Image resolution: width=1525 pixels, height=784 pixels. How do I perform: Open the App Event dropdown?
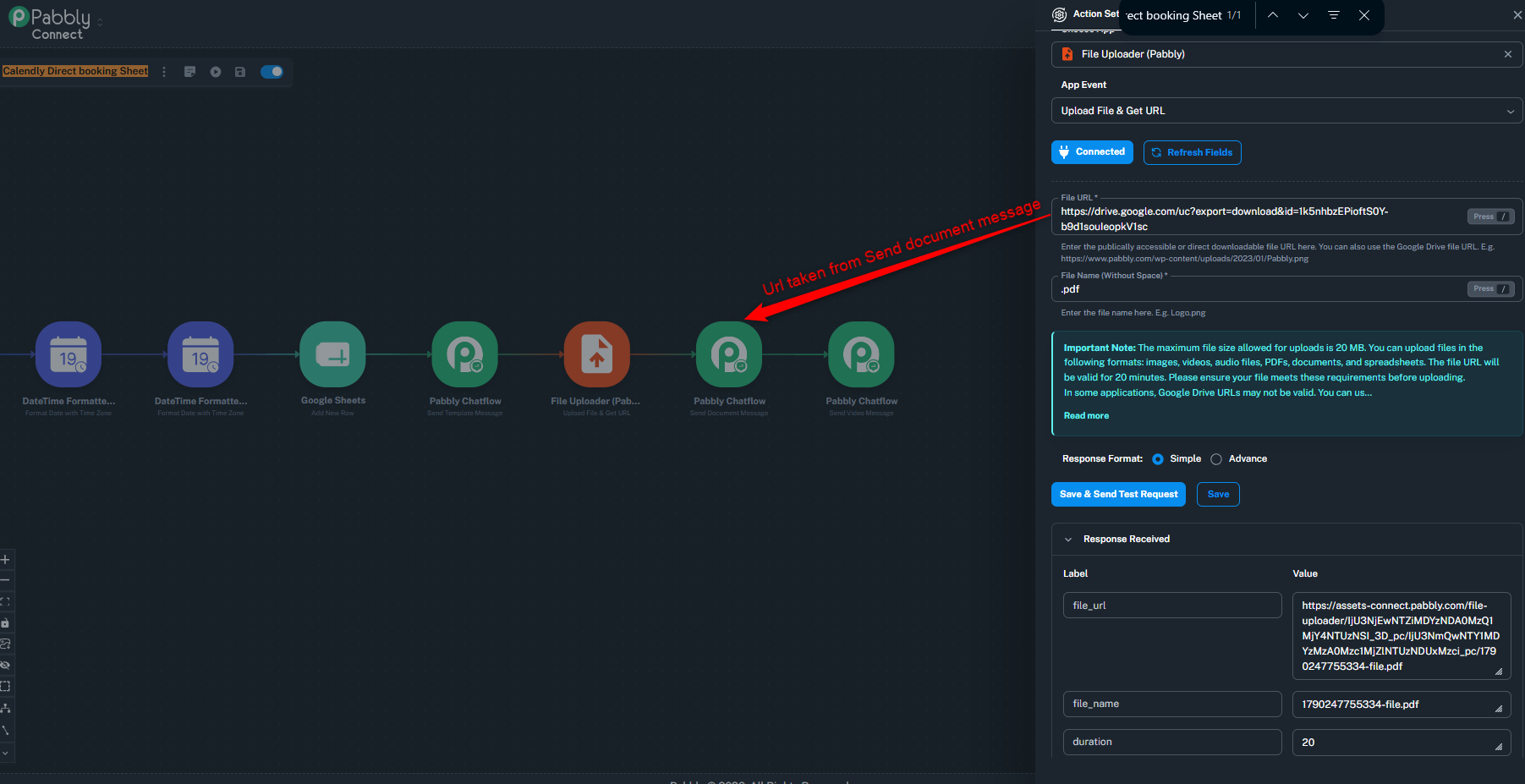pos(1286,111)
